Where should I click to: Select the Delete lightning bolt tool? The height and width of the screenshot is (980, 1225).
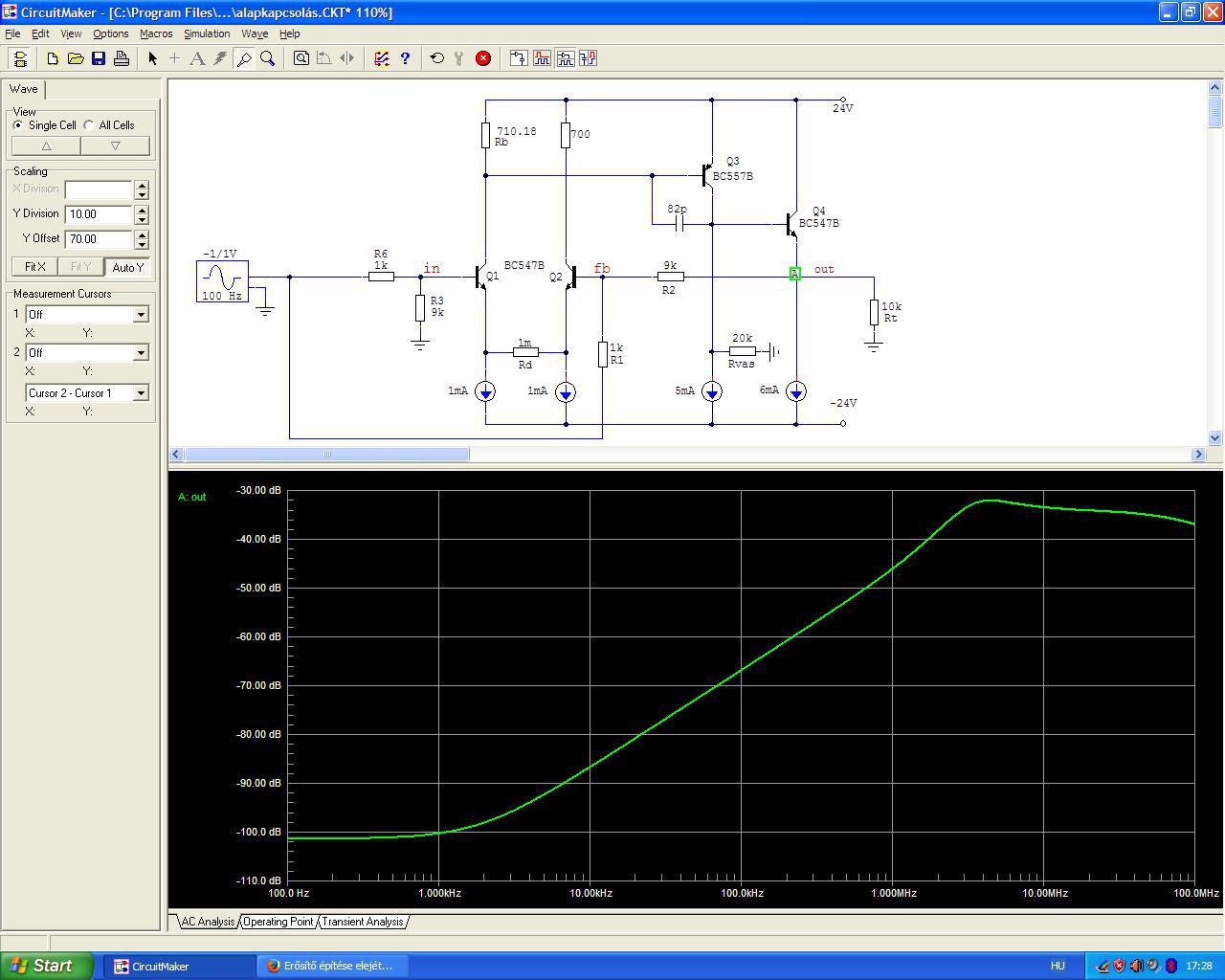[220, 58]
